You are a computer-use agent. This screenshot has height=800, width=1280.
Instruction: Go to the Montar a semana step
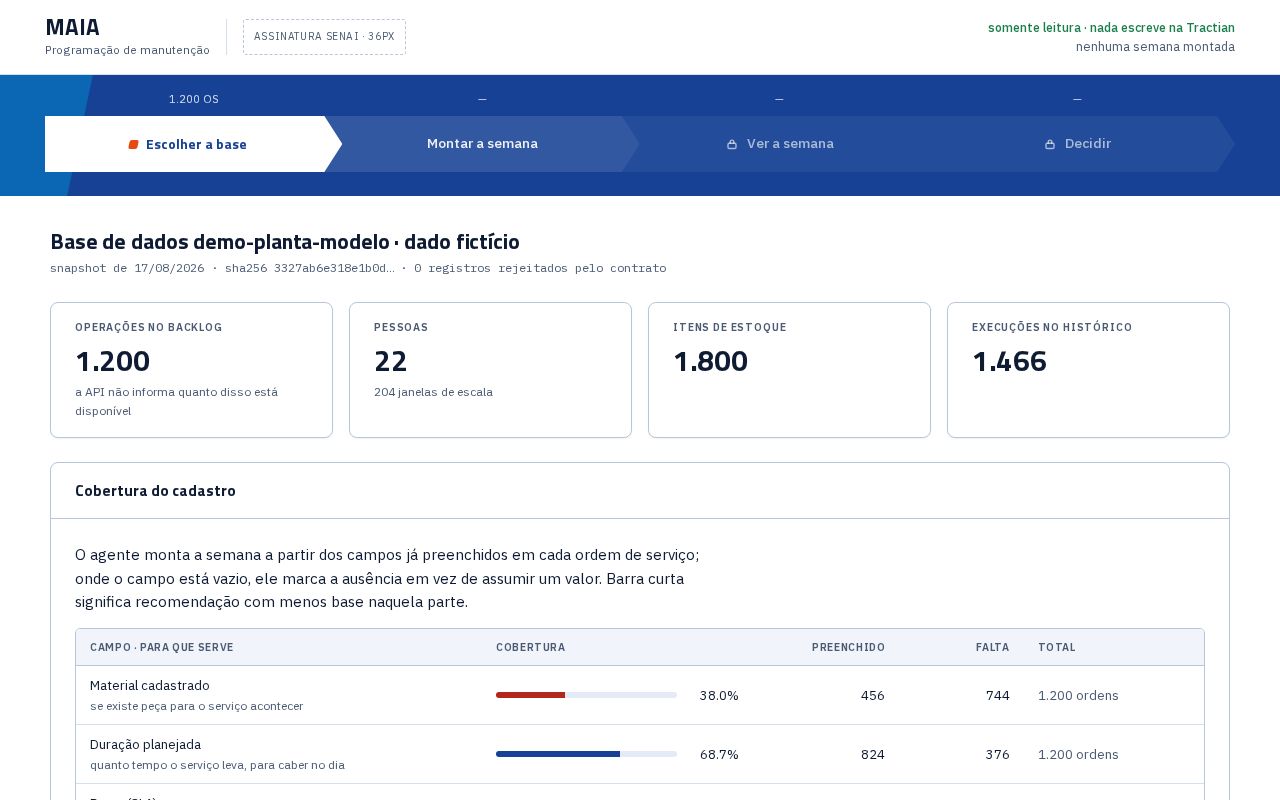pos(482,144)
